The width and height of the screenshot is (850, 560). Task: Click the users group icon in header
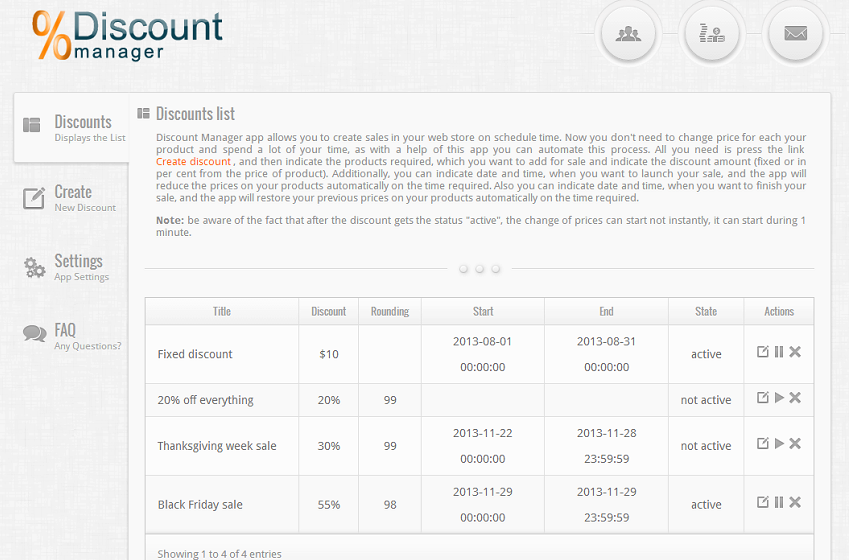(628, 34)
